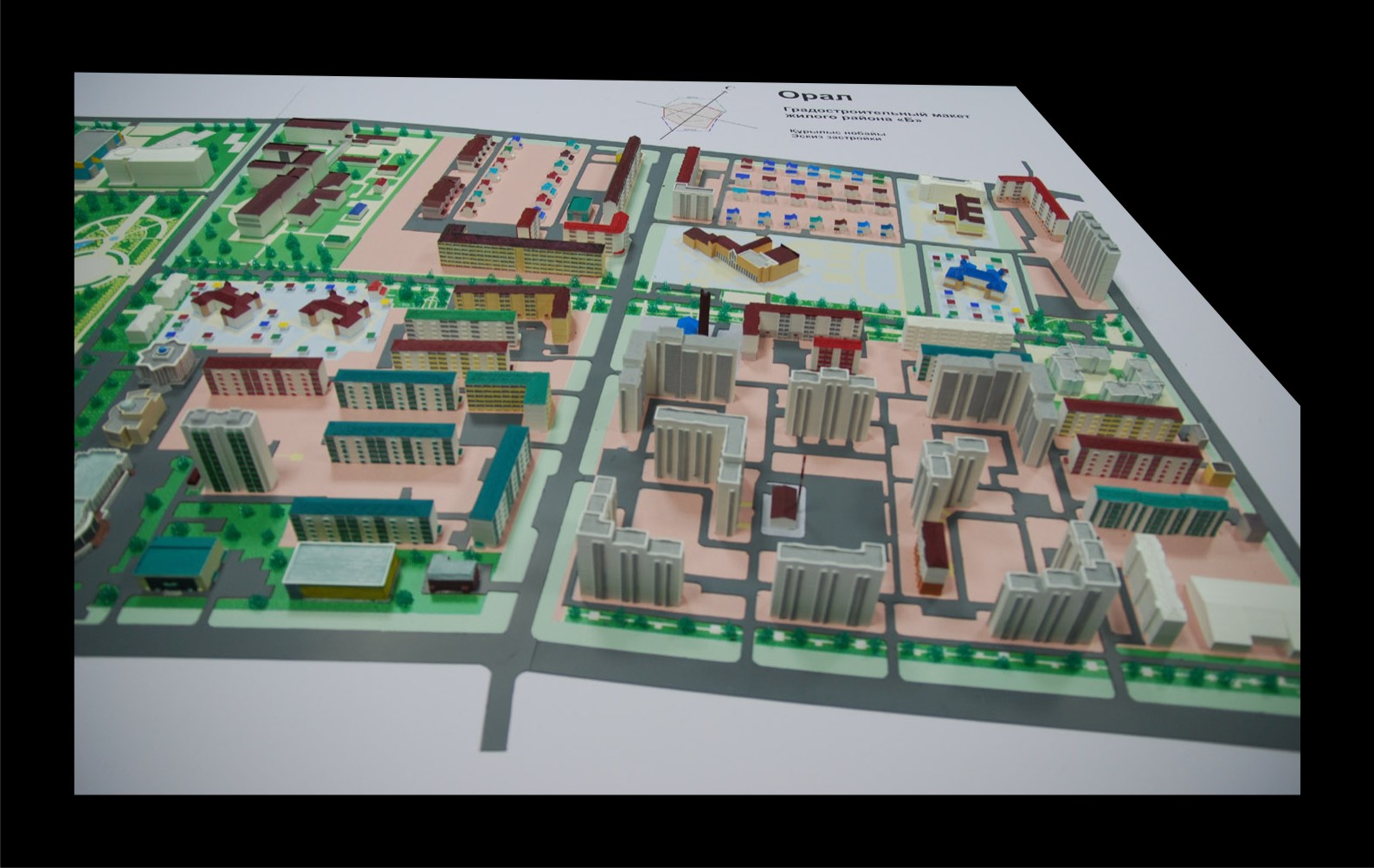Select the small gray garage building
This screenshot has height=868, width=1374.
(452, 571)
